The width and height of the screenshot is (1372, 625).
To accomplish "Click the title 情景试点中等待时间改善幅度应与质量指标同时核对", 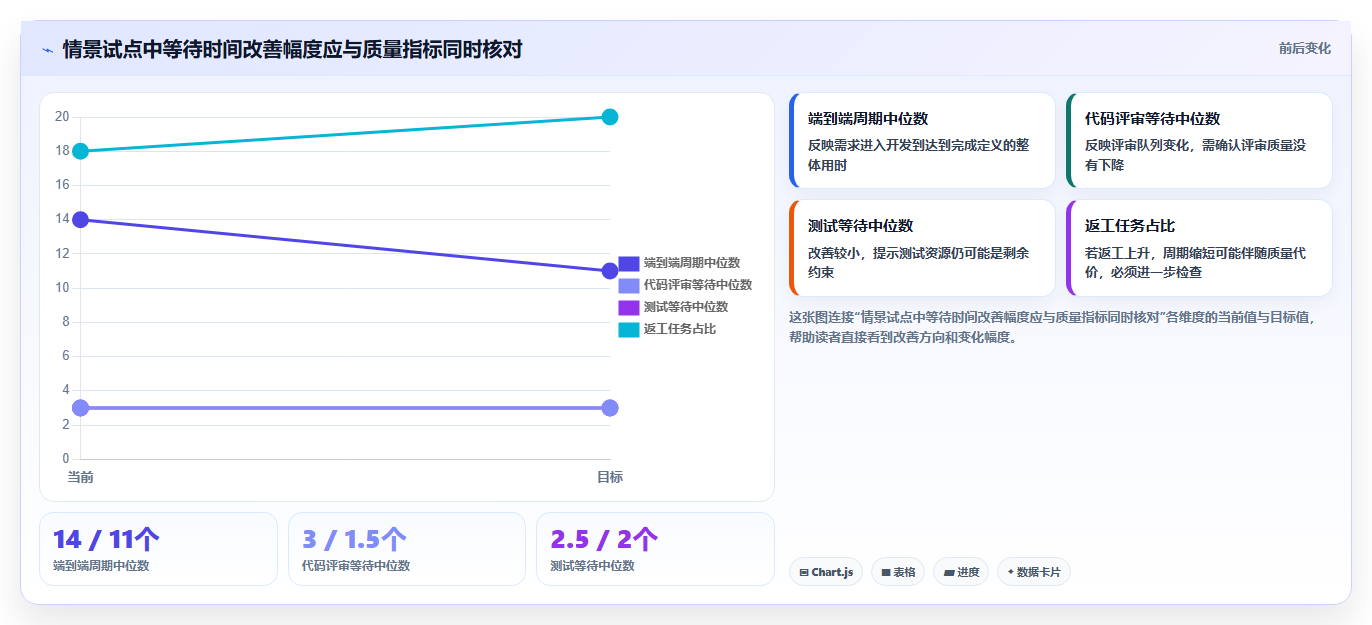I will pos(292,49).
